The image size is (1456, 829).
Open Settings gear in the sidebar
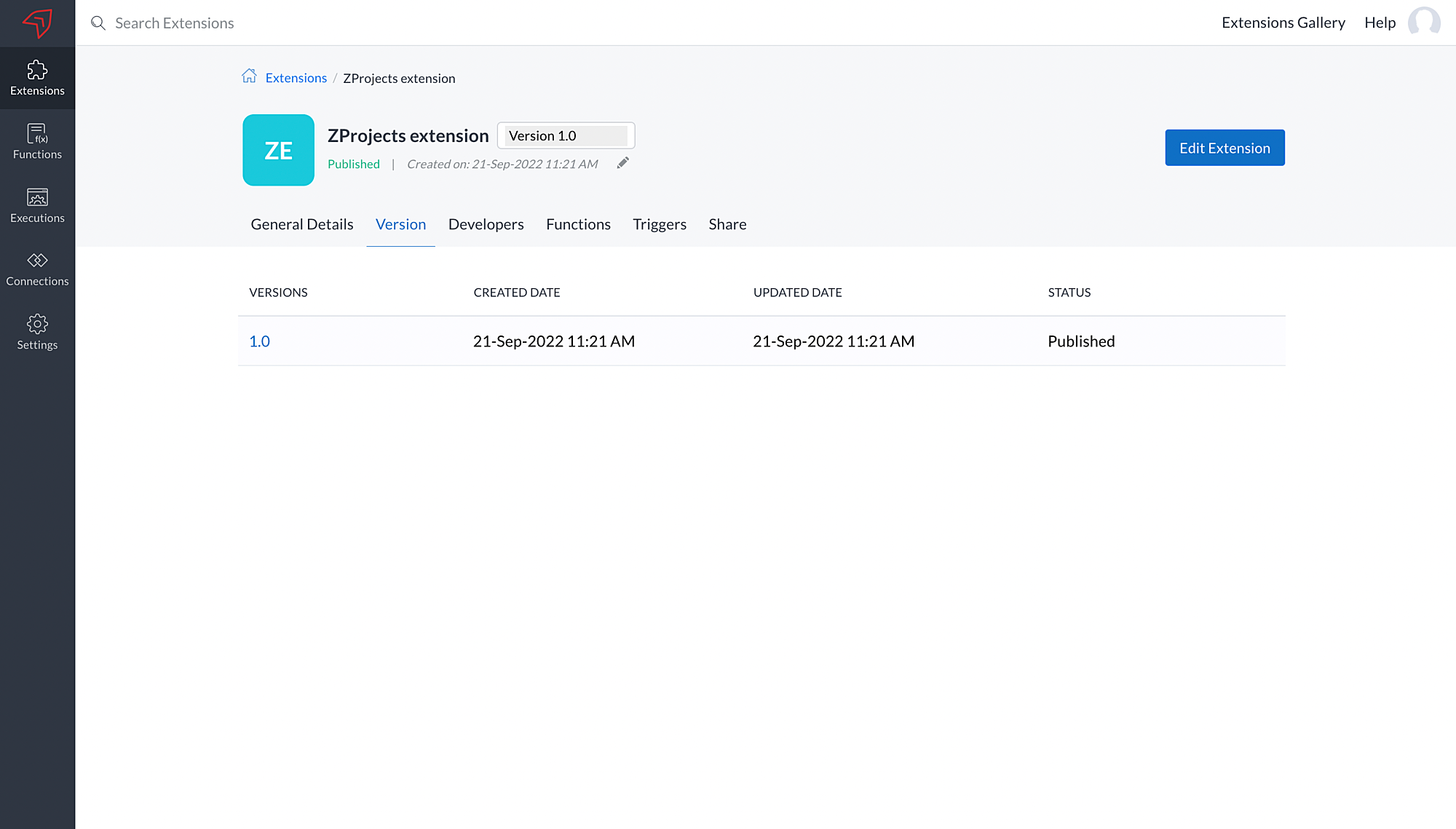37,332
